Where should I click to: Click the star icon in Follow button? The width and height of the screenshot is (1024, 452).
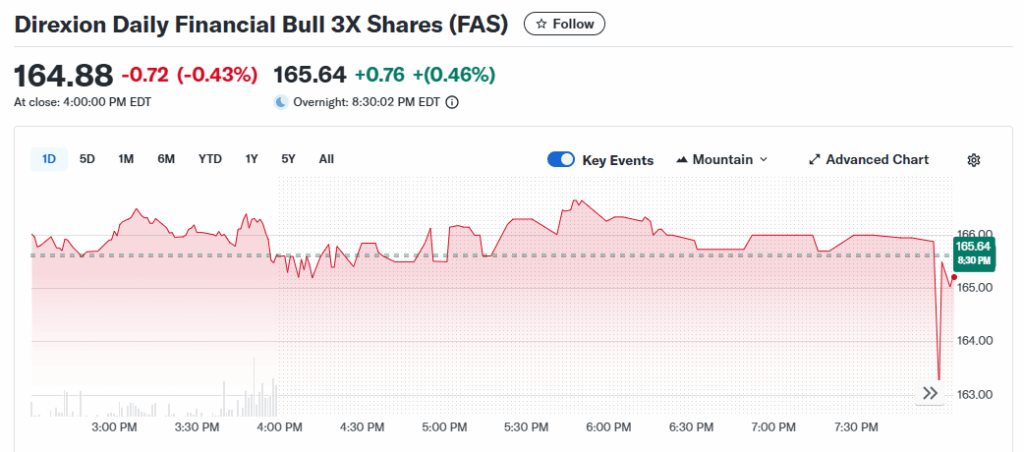click(541, 24)
